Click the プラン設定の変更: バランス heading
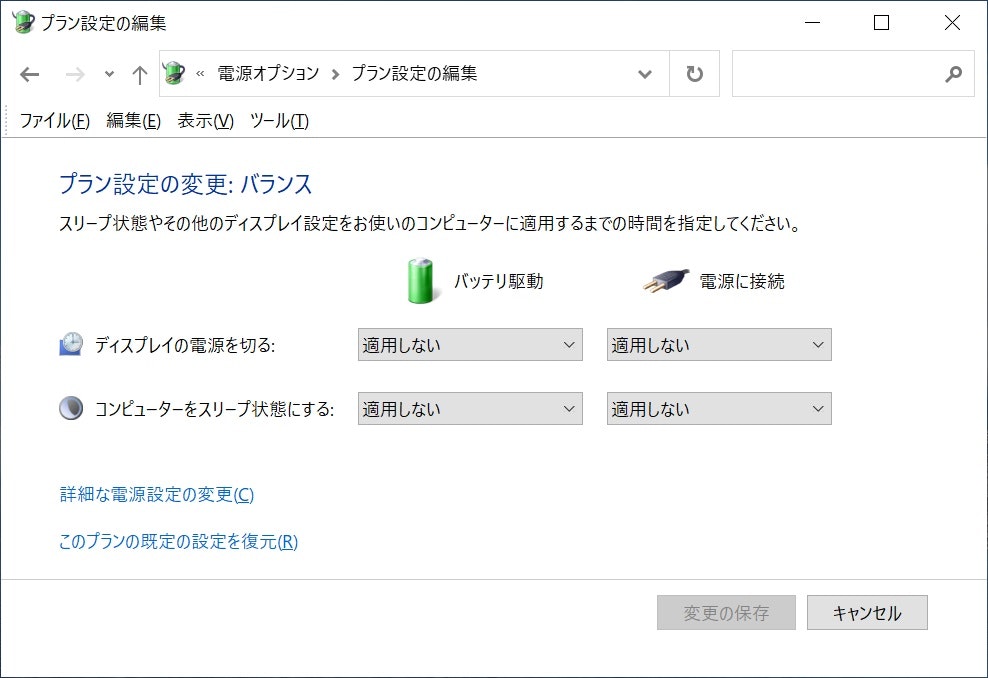The width and height of the screenshot is (988, 678). click(186, 184)
